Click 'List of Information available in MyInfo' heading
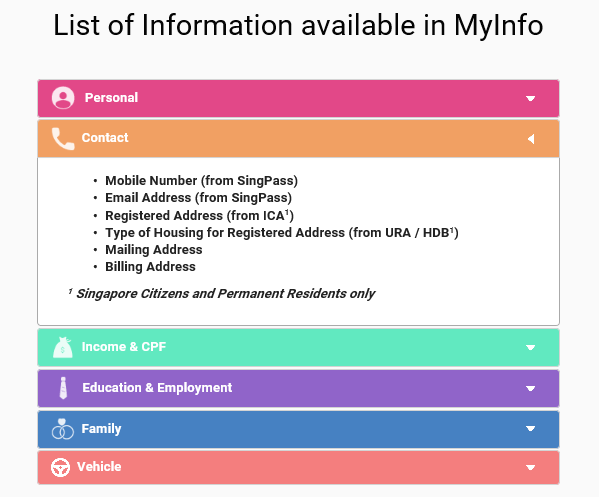 click(298, 25)
